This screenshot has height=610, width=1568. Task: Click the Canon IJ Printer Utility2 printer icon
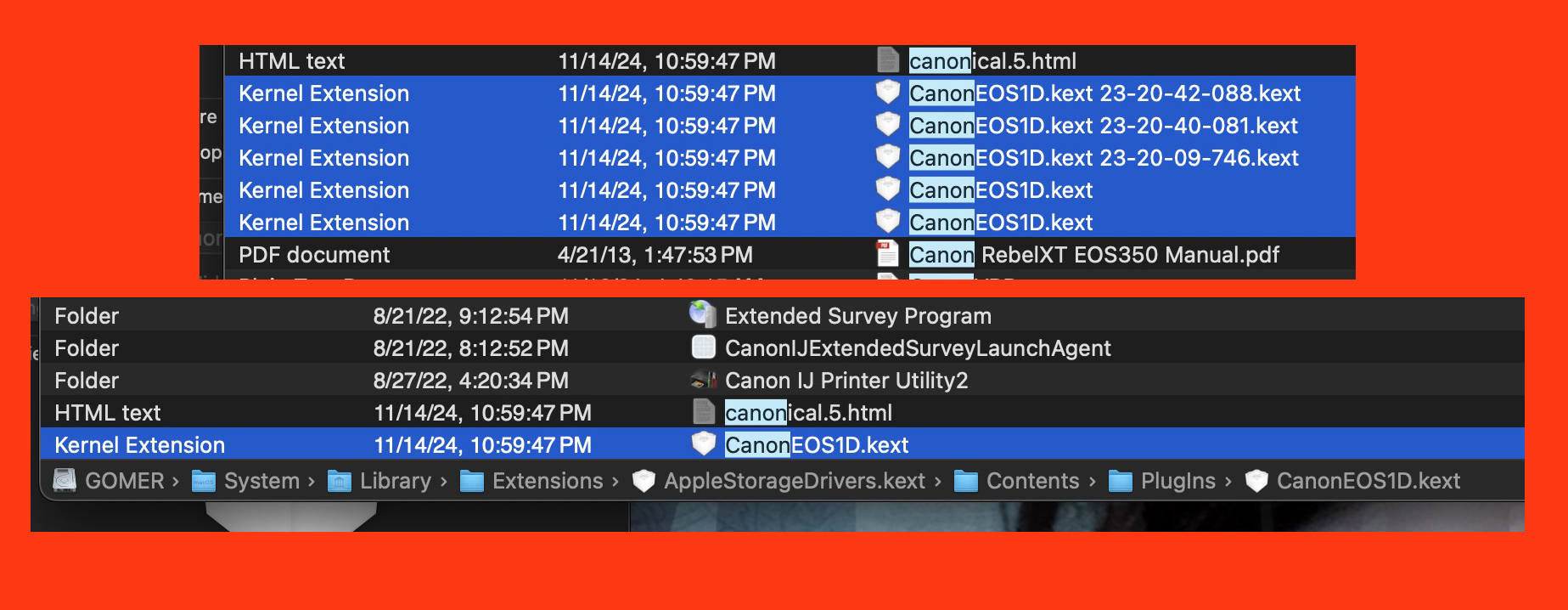click(704, 380)
